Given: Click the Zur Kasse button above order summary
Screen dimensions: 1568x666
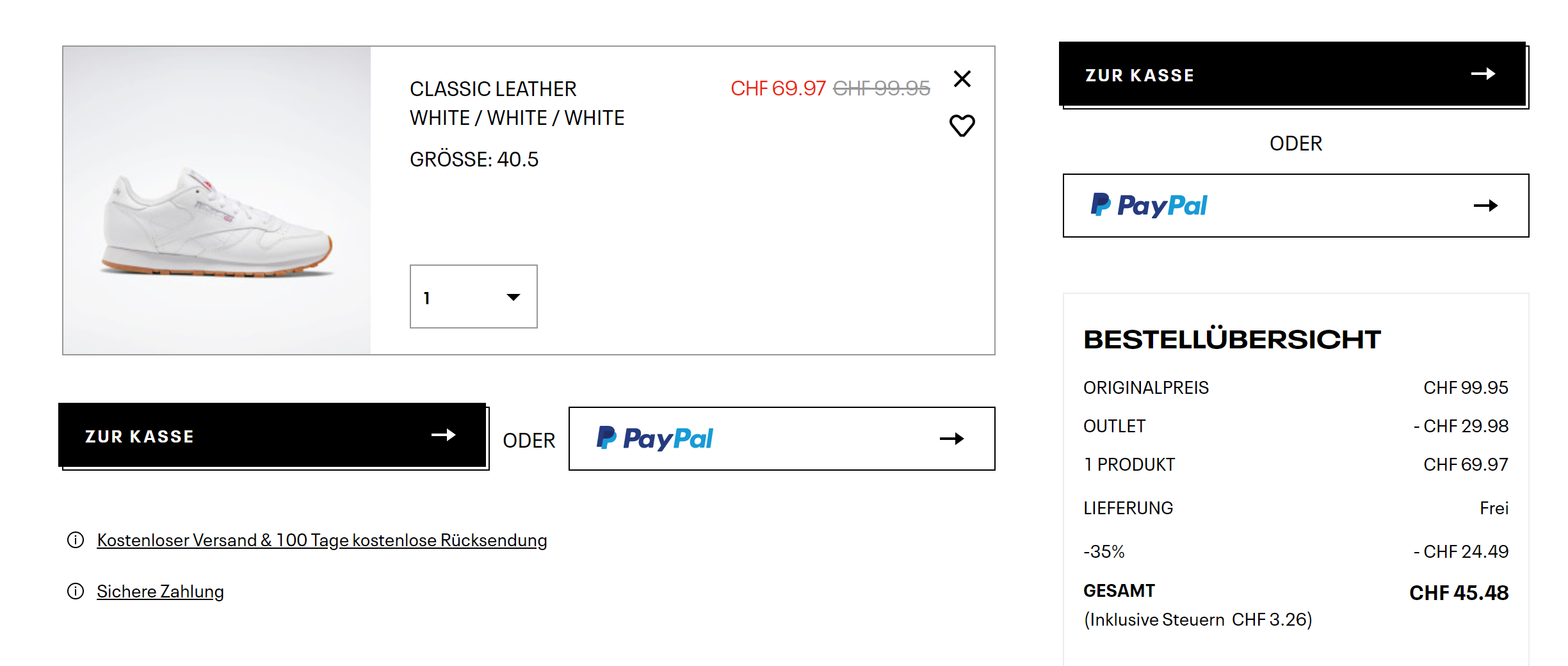Looking at the screenshot, I should 1292,74.
